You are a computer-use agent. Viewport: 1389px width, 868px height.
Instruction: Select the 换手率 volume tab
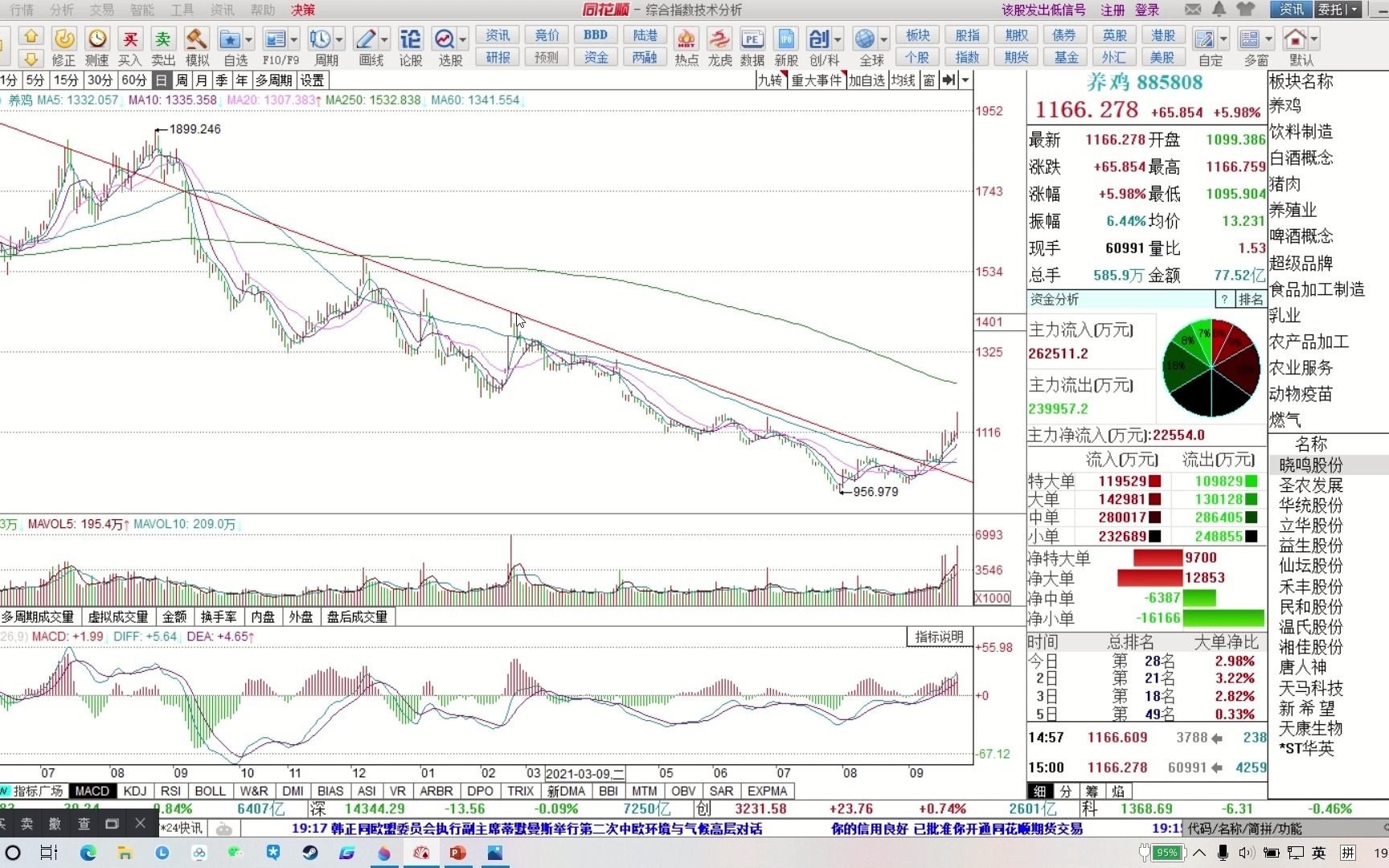point(219,616)
